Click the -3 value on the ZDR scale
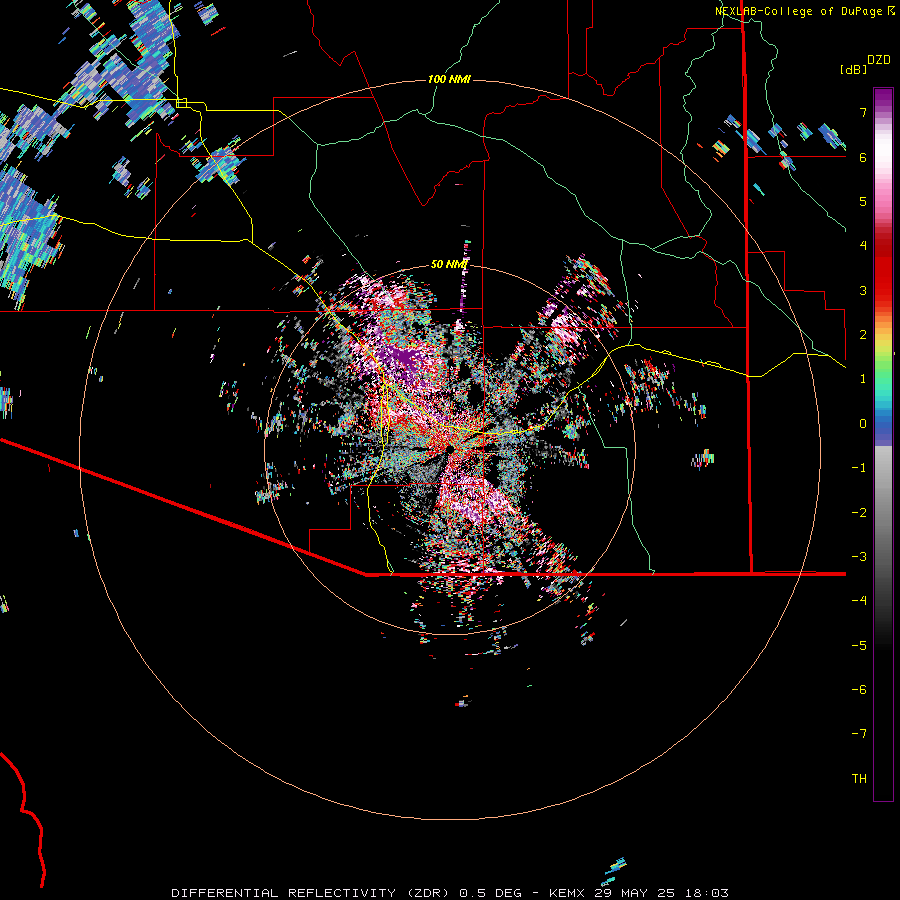 pyautogui.click(x=859, y=557)
